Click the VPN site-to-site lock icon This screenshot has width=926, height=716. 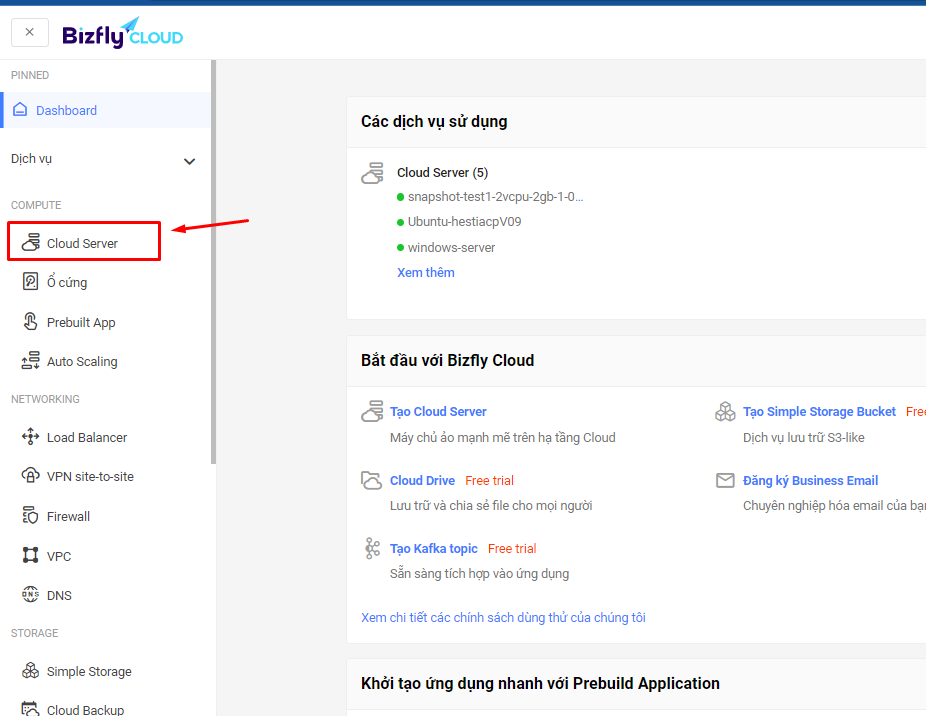tap(30, 476)
